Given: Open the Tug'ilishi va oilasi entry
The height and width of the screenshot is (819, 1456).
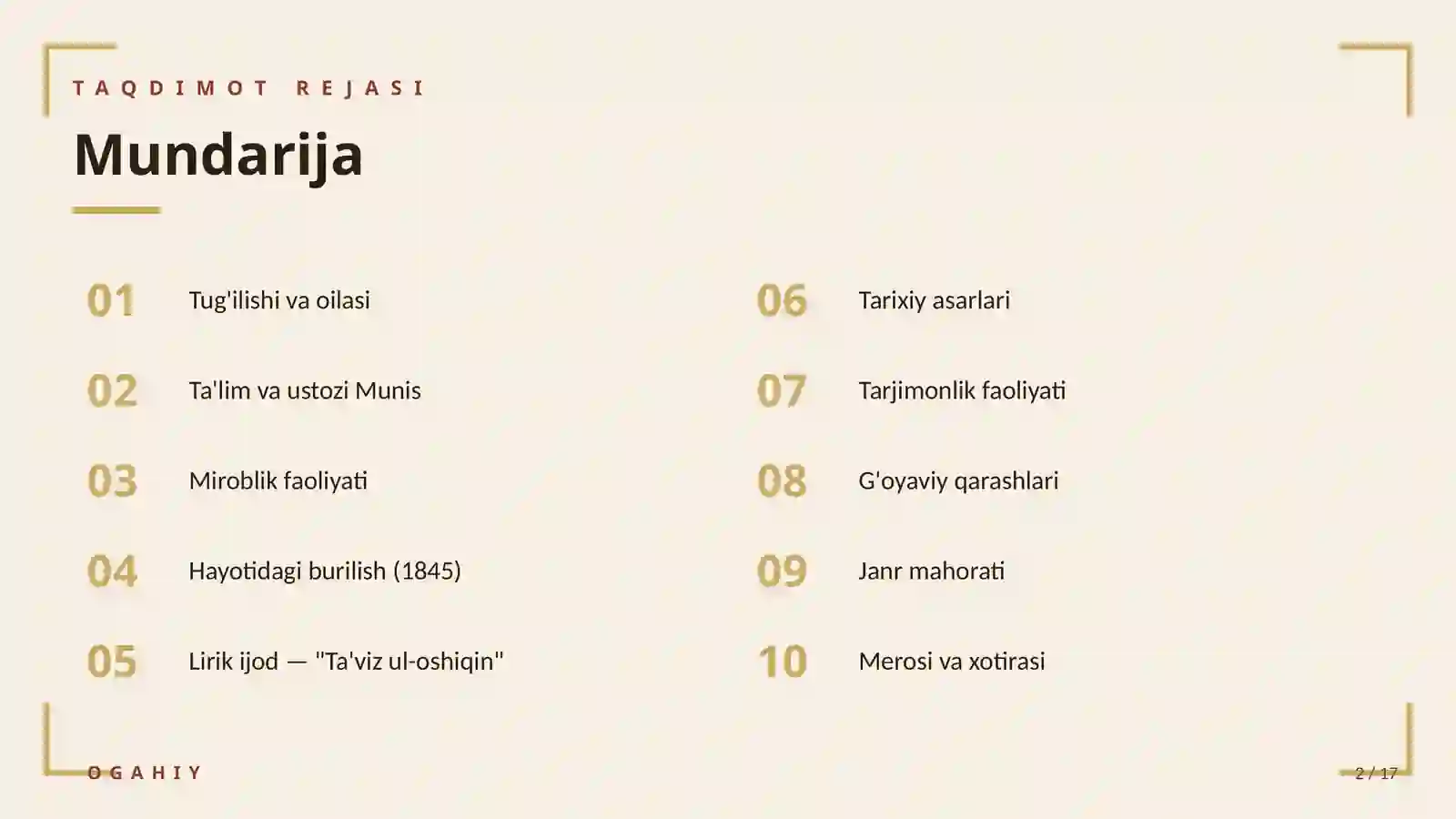Looking at the screenshot, I should click(x=279, y=300).
